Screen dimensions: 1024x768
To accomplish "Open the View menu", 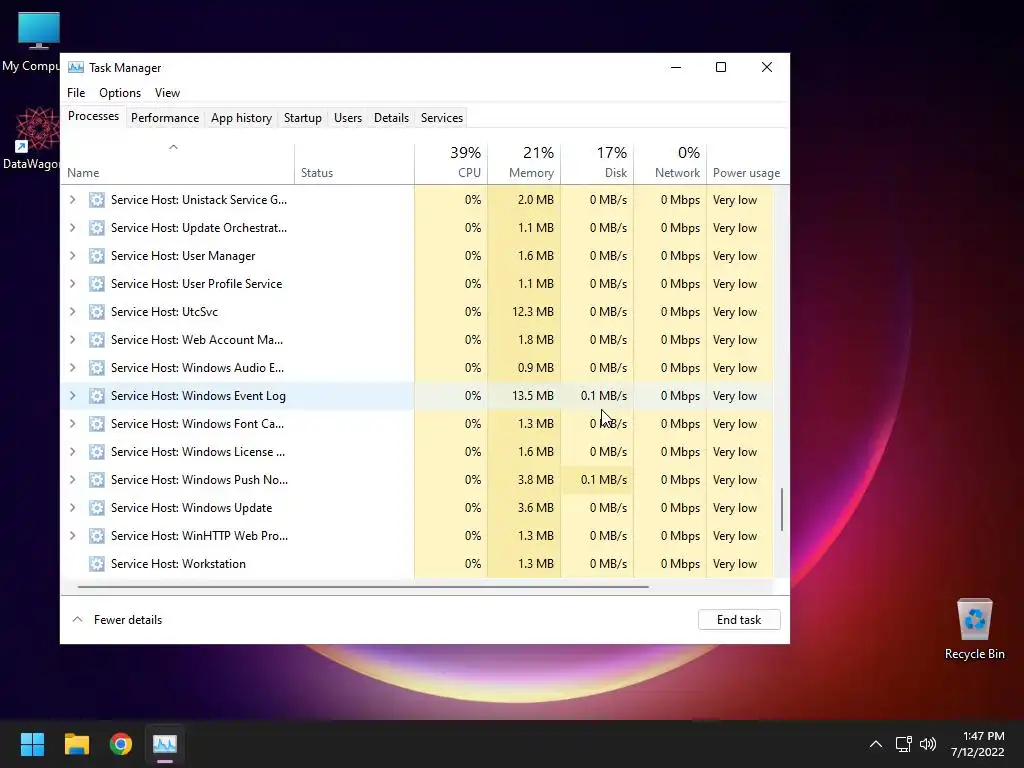I will coord(167,93).
